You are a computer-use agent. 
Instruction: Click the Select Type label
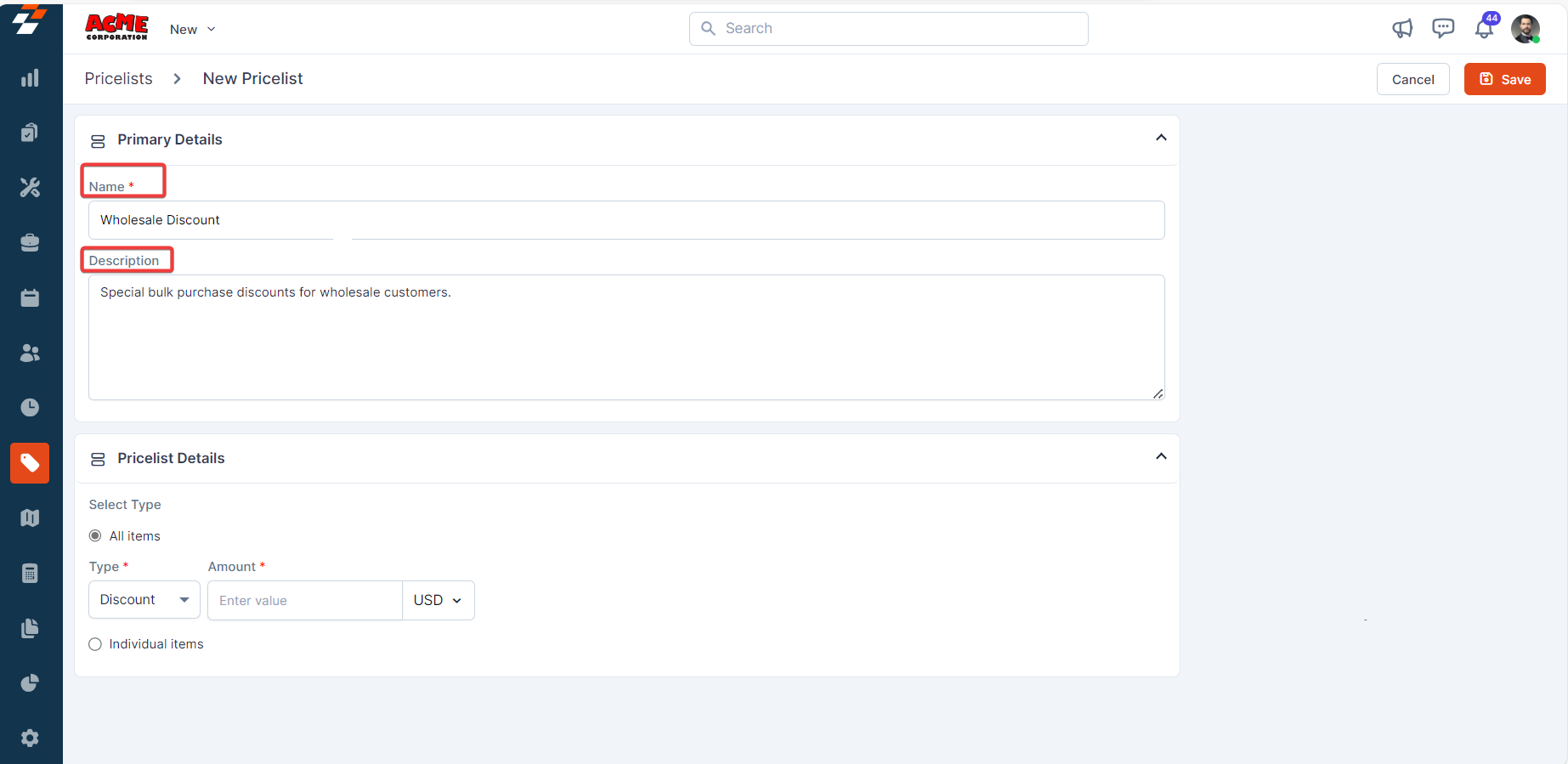point(125,505)
